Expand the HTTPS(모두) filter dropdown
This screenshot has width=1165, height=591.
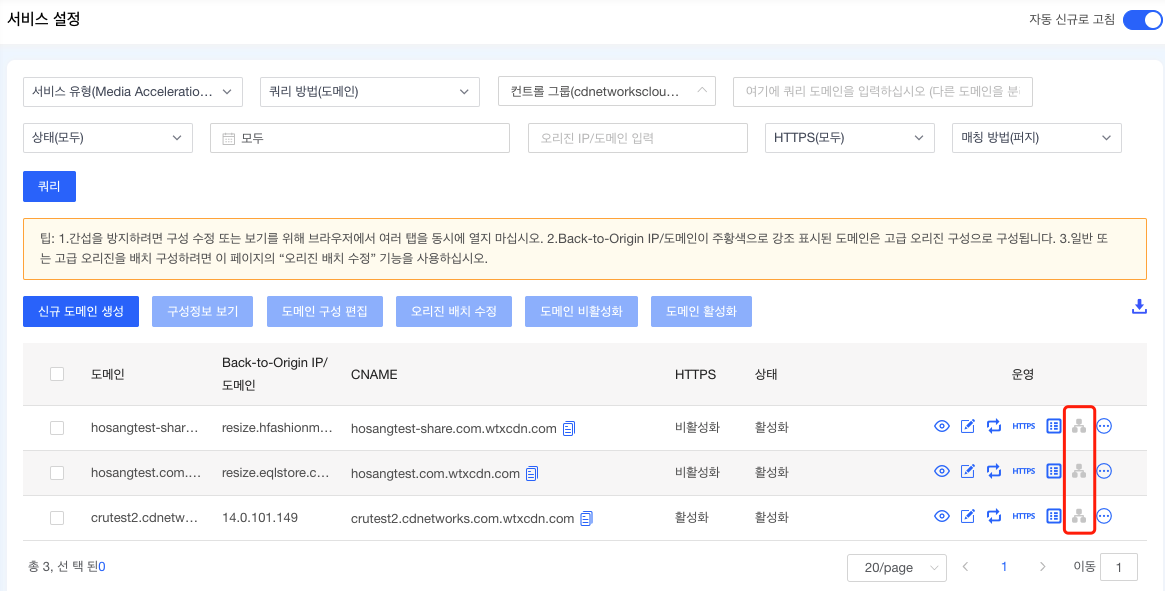pyautogui.click(x=849, y=137)
